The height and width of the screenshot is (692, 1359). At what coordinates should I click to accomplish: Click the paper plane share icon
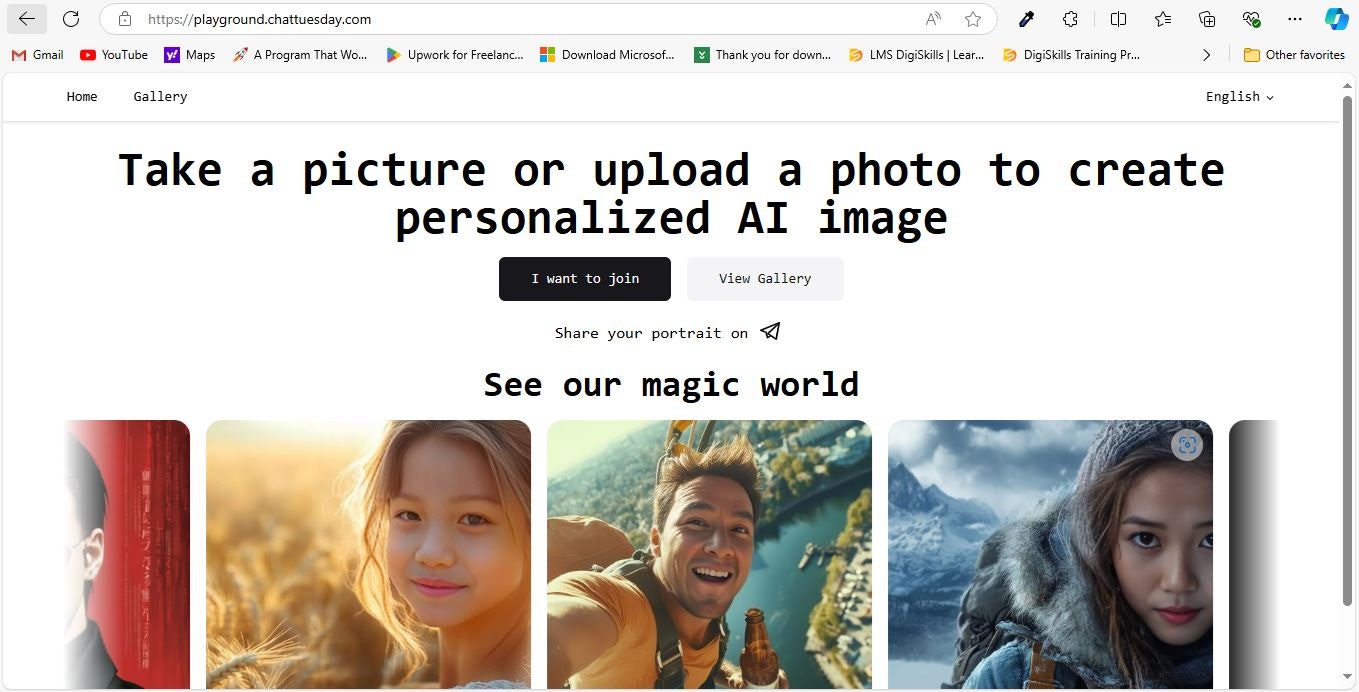pos(769,331)
